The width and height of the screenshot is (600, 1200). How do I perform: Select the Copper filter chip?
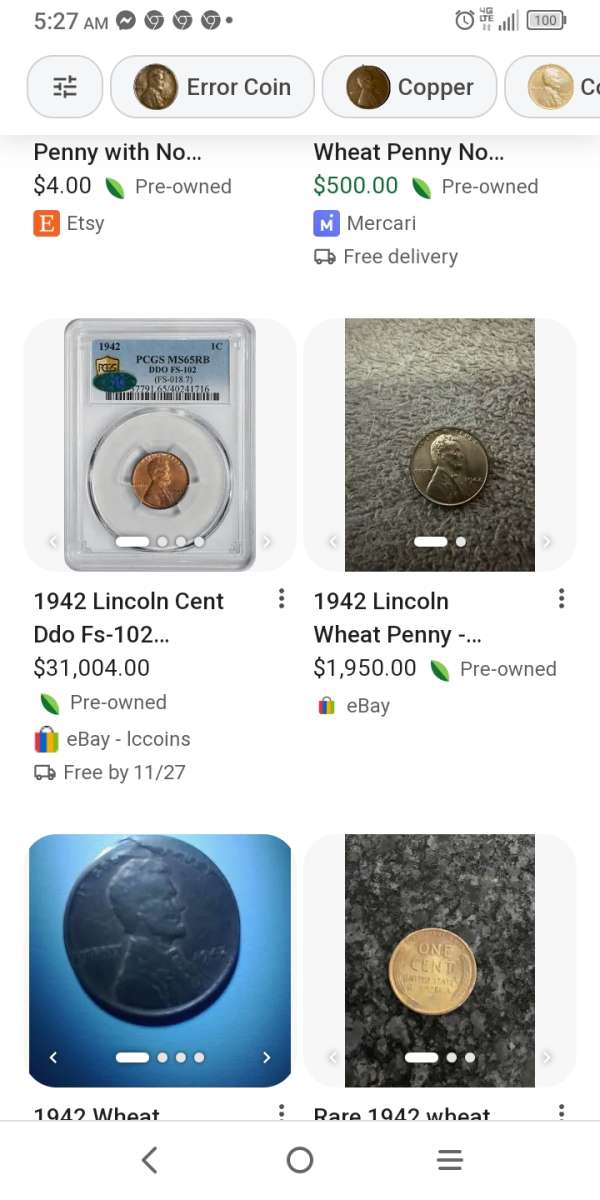point(409,87)
